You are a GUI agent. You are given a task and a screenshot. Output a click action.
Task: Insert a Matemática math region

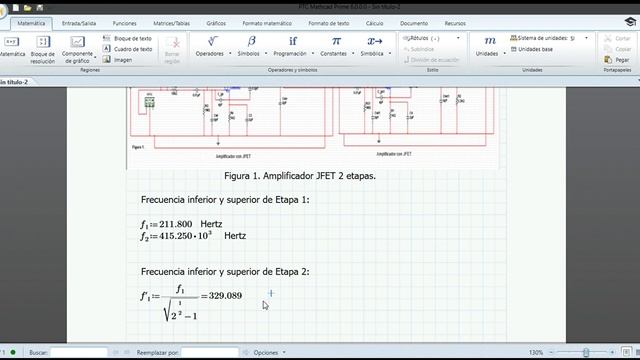[x=11, y=46]
